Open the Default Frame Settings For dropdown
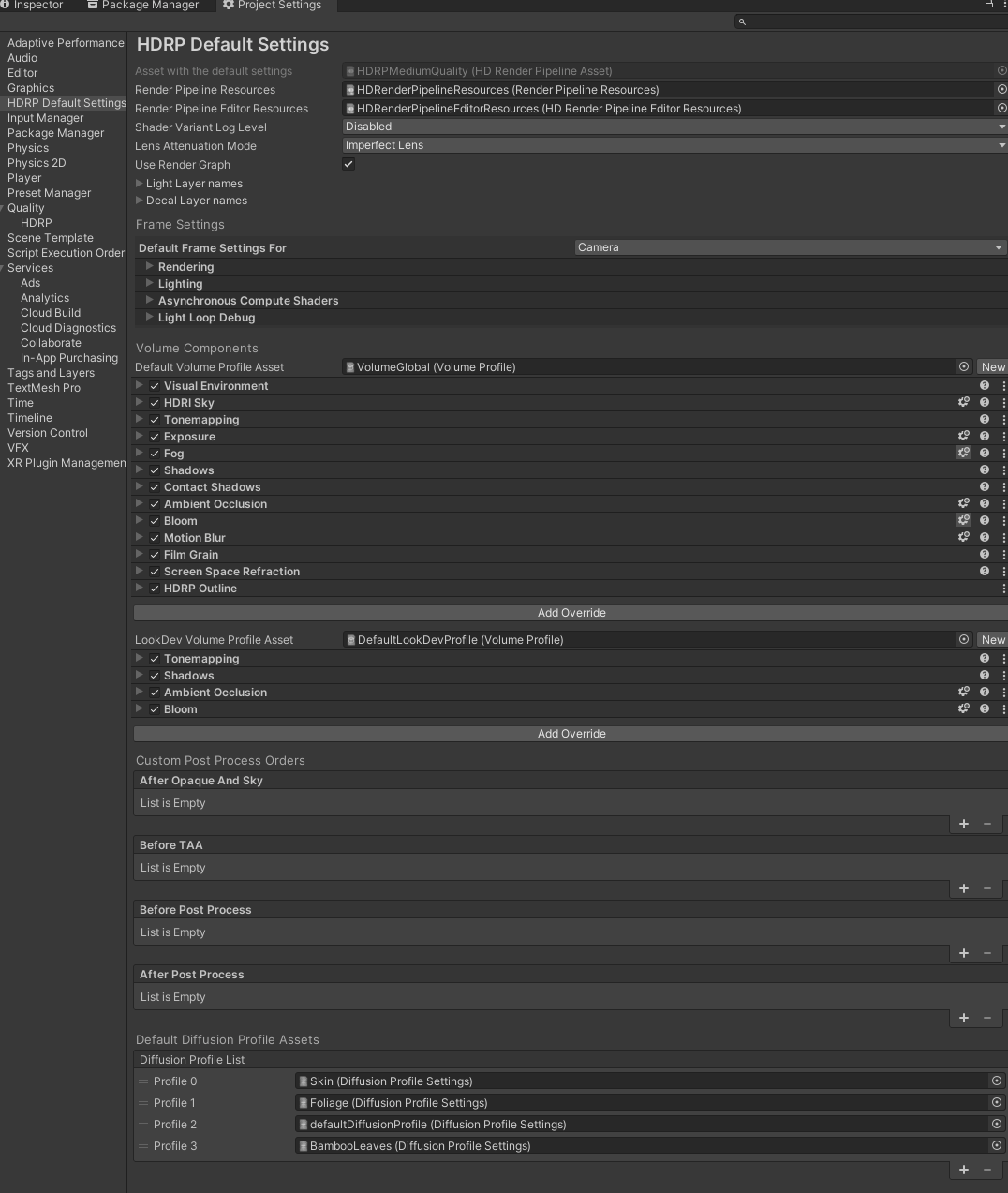Viewport: 1008px width, 1193px height. coord(790,247)
